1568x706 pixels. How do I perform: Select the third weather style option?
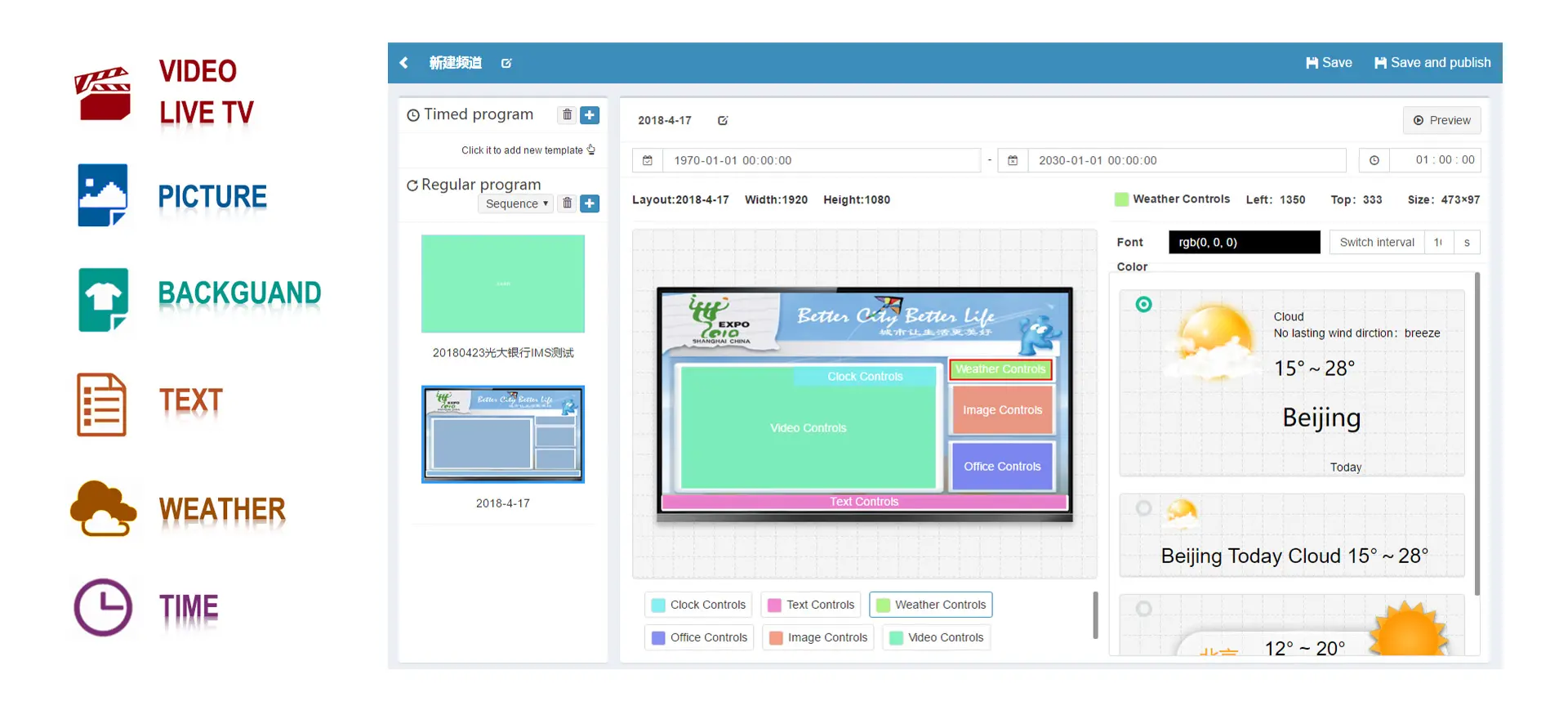(1143, 609)
